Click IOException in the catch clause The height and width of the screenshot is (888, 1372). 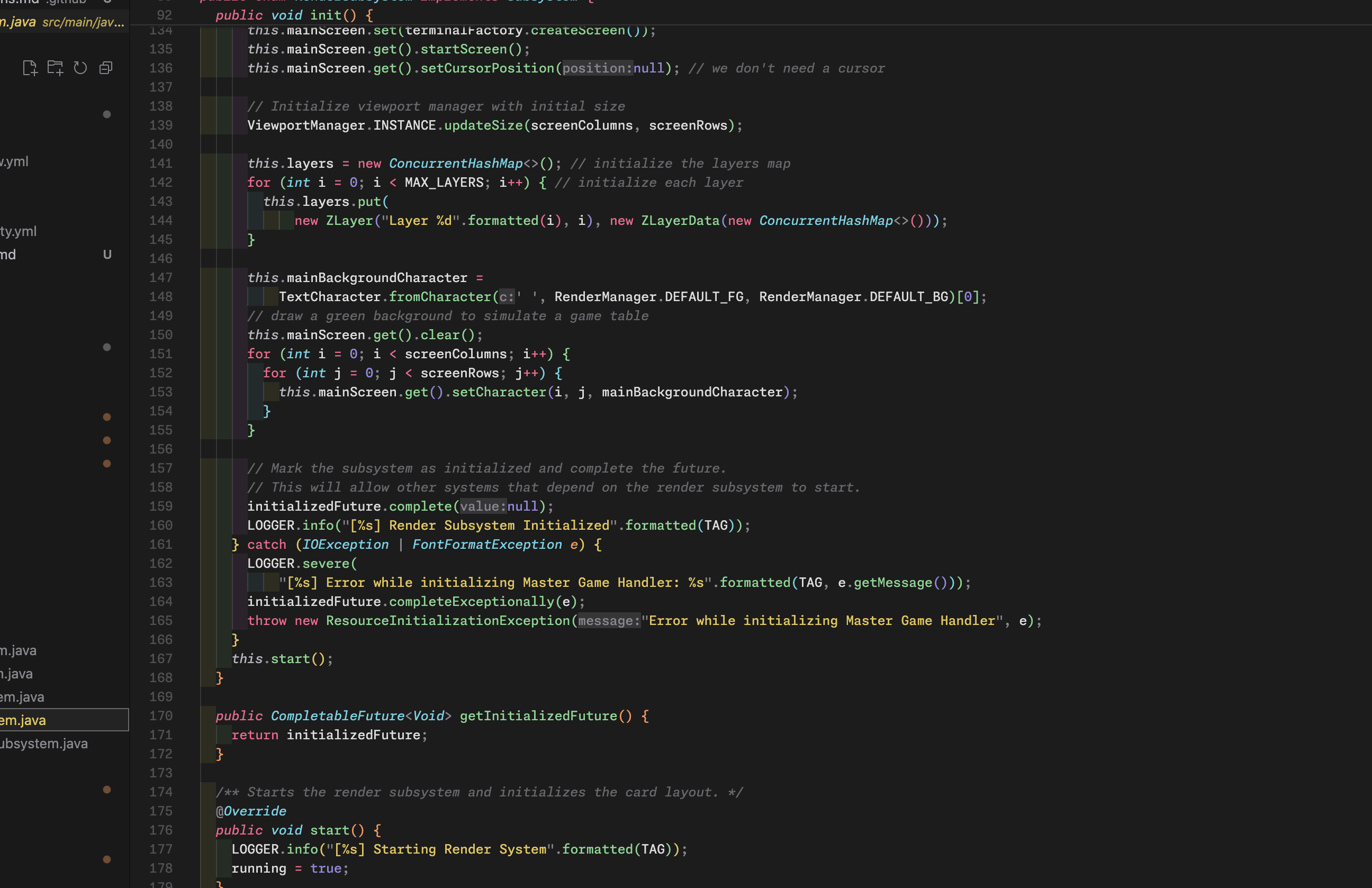click(x=345, y=544)
